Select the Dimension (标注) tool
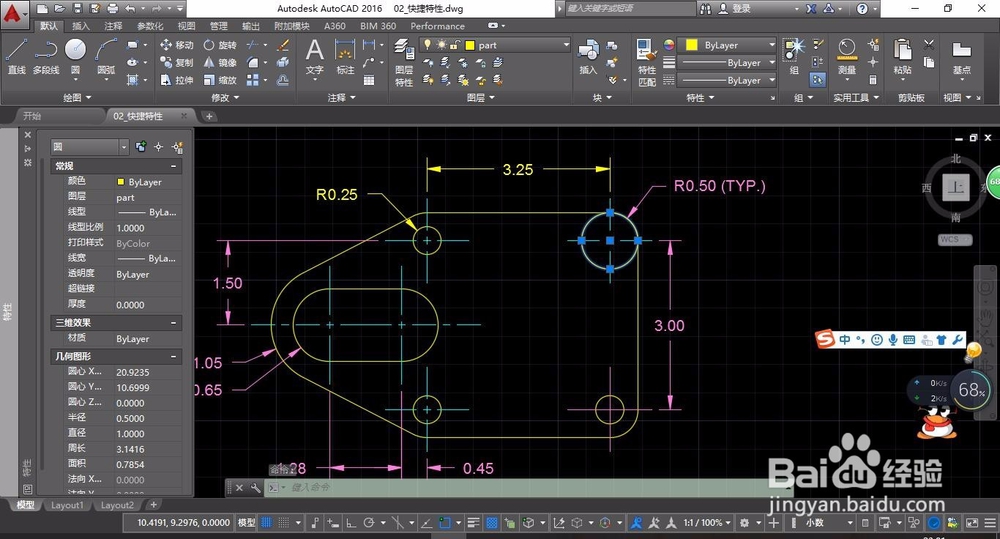Viewport: 1000px width, 539px height. (345, 57)
